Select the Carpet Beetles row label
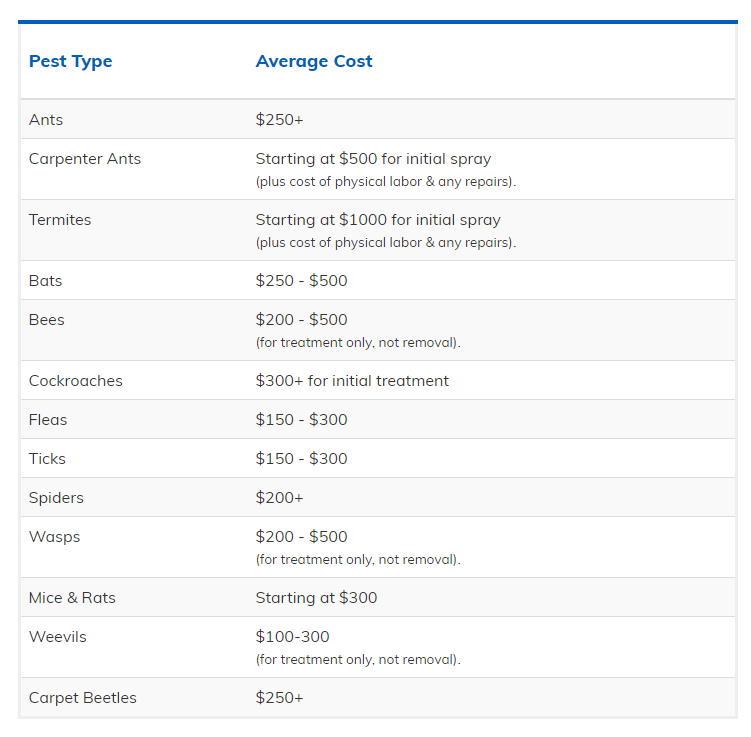The image size is (751, 737). click(x=82, y=698)
